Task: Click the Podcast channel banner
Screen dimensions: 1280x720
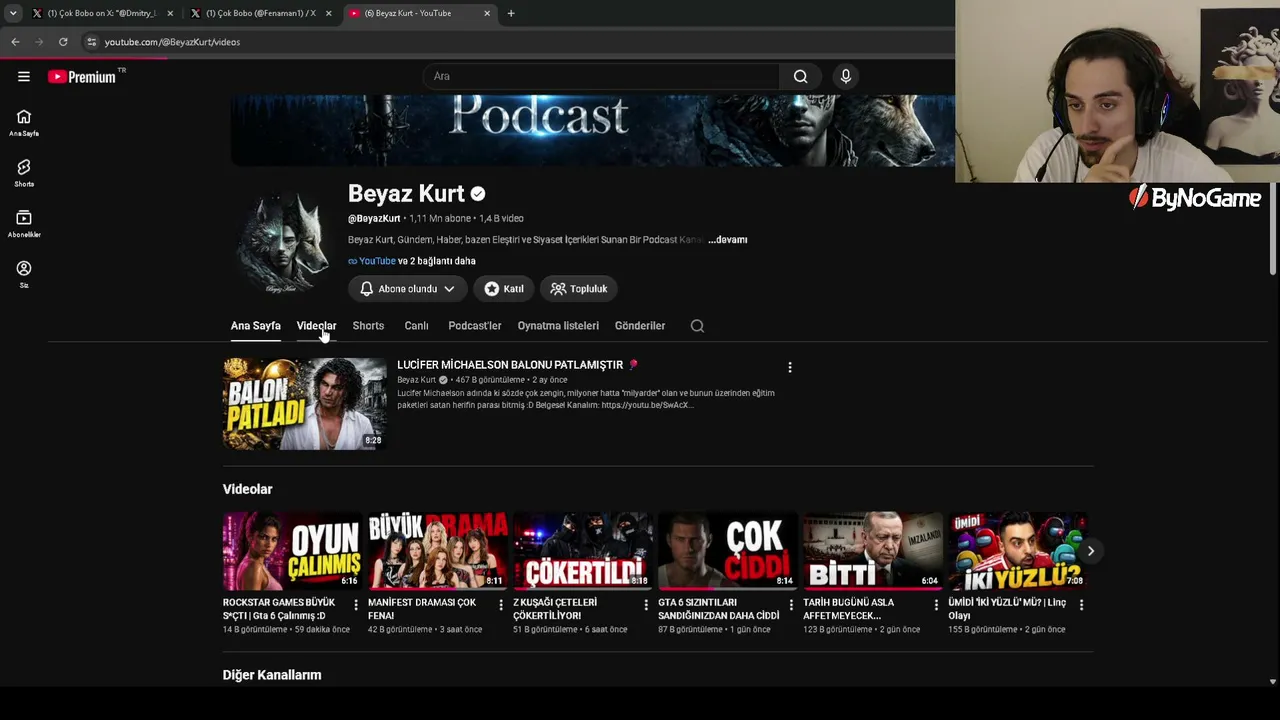Action: tap(592, 130)
